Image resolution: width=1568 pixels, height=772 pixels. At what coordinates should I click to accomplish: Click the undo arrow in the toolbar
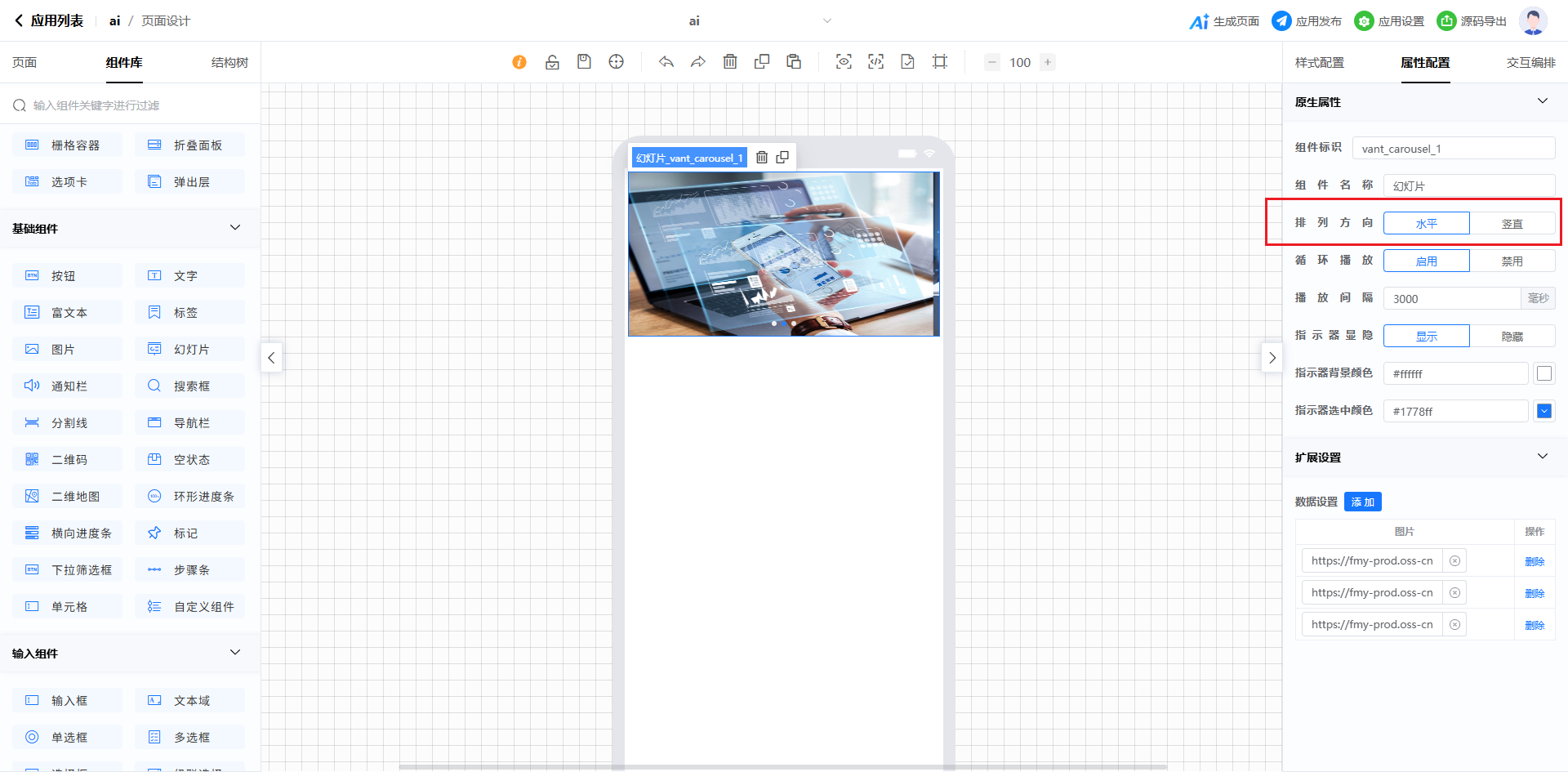coord(666,62)
